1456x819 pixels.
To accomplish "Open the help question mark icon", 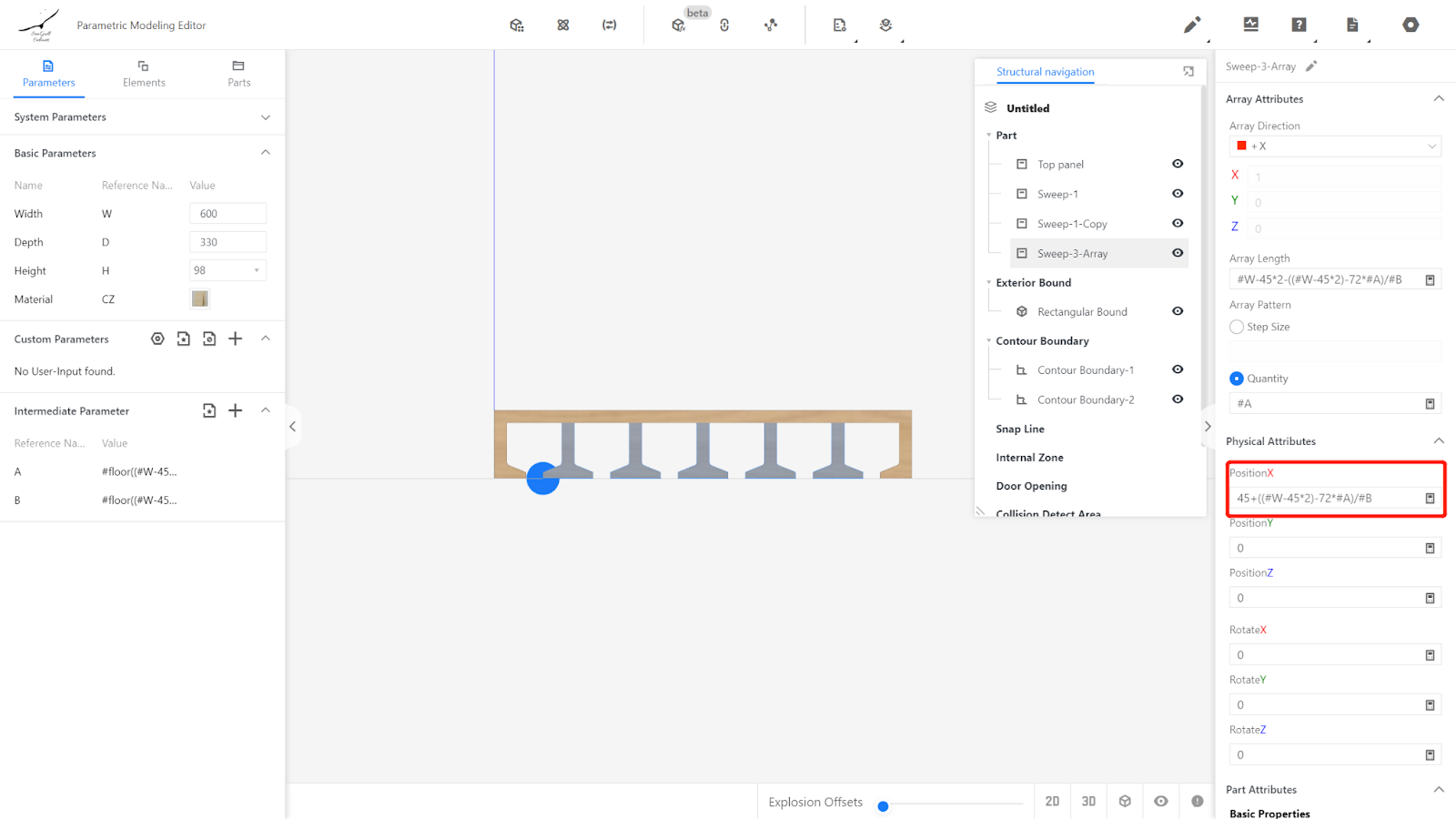I will [1299, 25].
